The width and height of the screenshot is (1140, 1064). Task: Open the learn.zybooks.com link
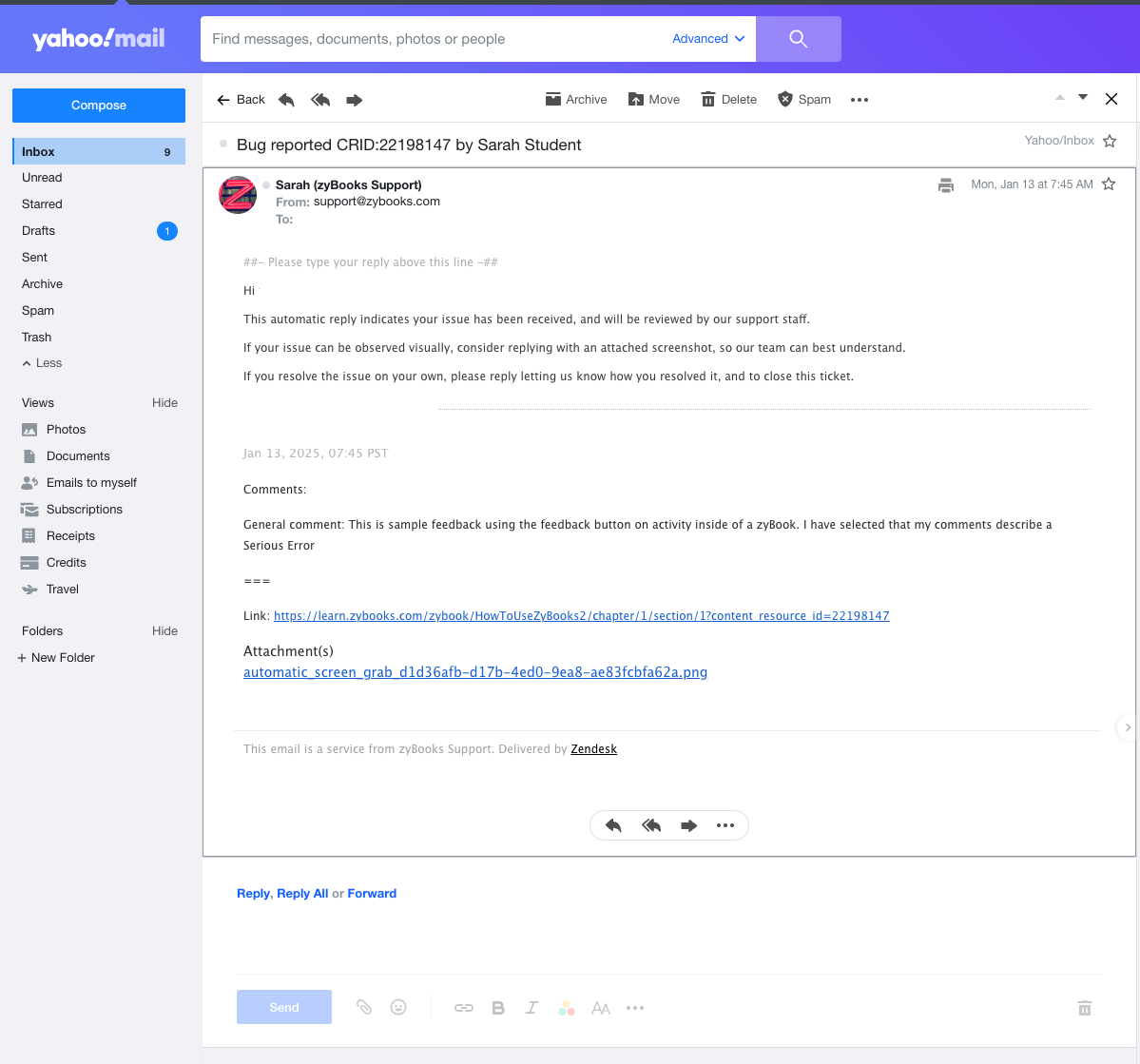pos(582,616)
